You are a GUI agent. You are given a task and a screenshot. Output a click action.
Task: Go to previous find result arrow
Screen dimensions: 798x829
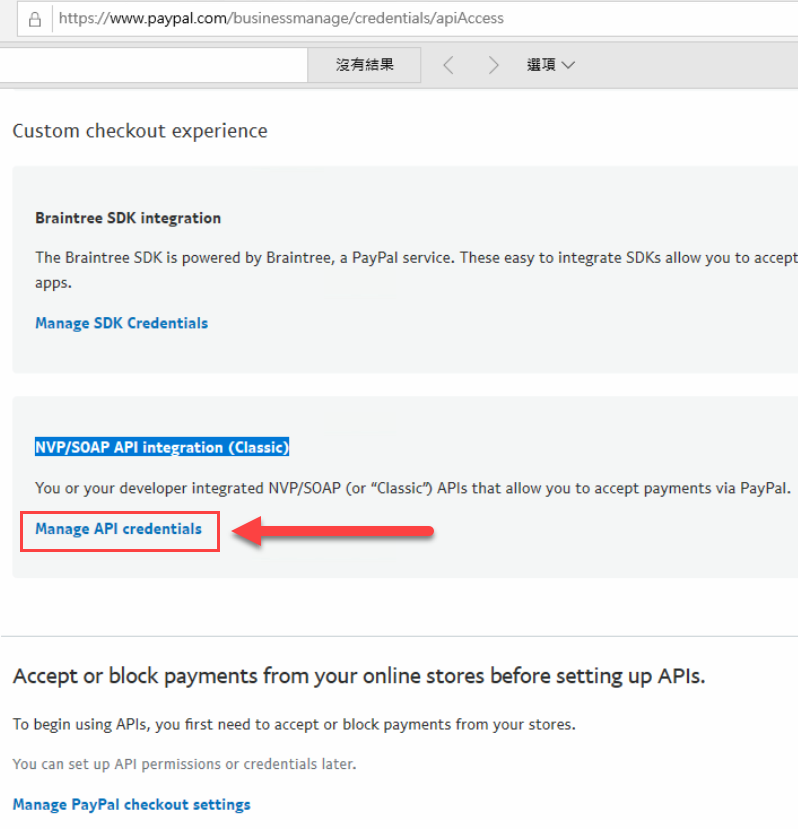[448, 65]
